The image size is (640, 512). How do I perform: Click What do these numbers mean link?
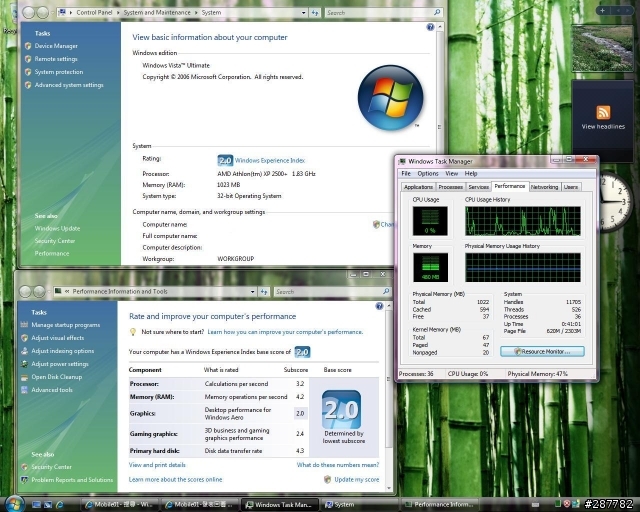[338, 465]
